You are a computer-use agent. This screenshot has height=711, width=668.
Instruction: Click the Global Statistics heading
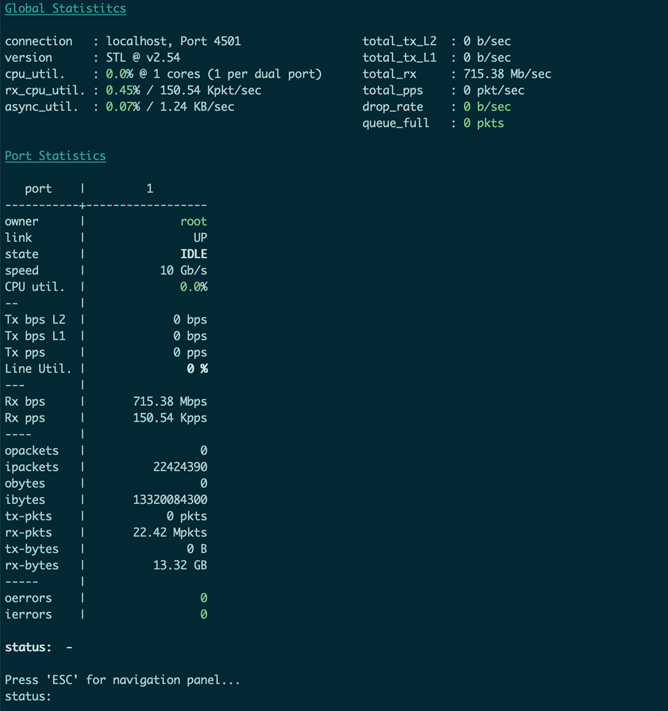[65, 9]
